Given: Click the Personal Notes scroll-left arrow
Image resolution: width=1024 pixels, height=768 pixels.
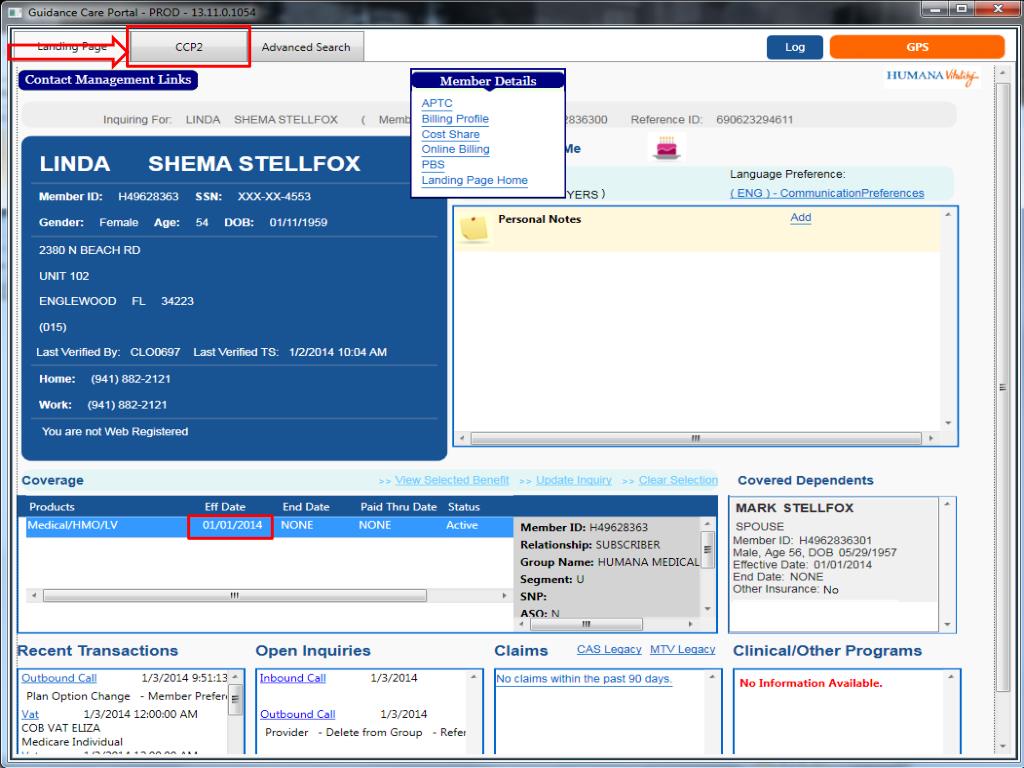Looking at the screenshot, I should (462, 438).
